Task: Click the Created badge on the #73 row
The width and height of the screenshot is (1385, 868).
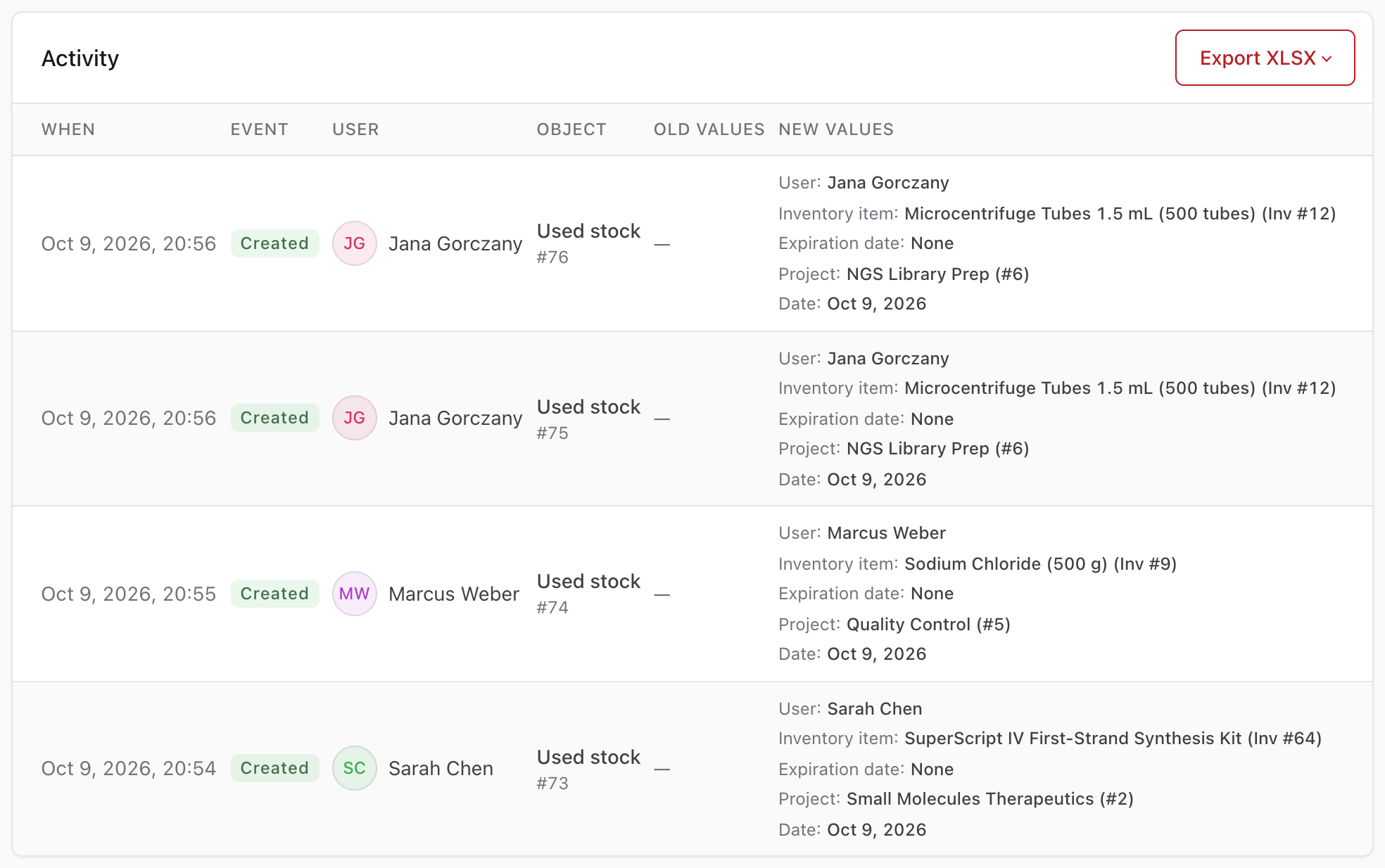Action: pyautogui.click(x=274, y=768)
